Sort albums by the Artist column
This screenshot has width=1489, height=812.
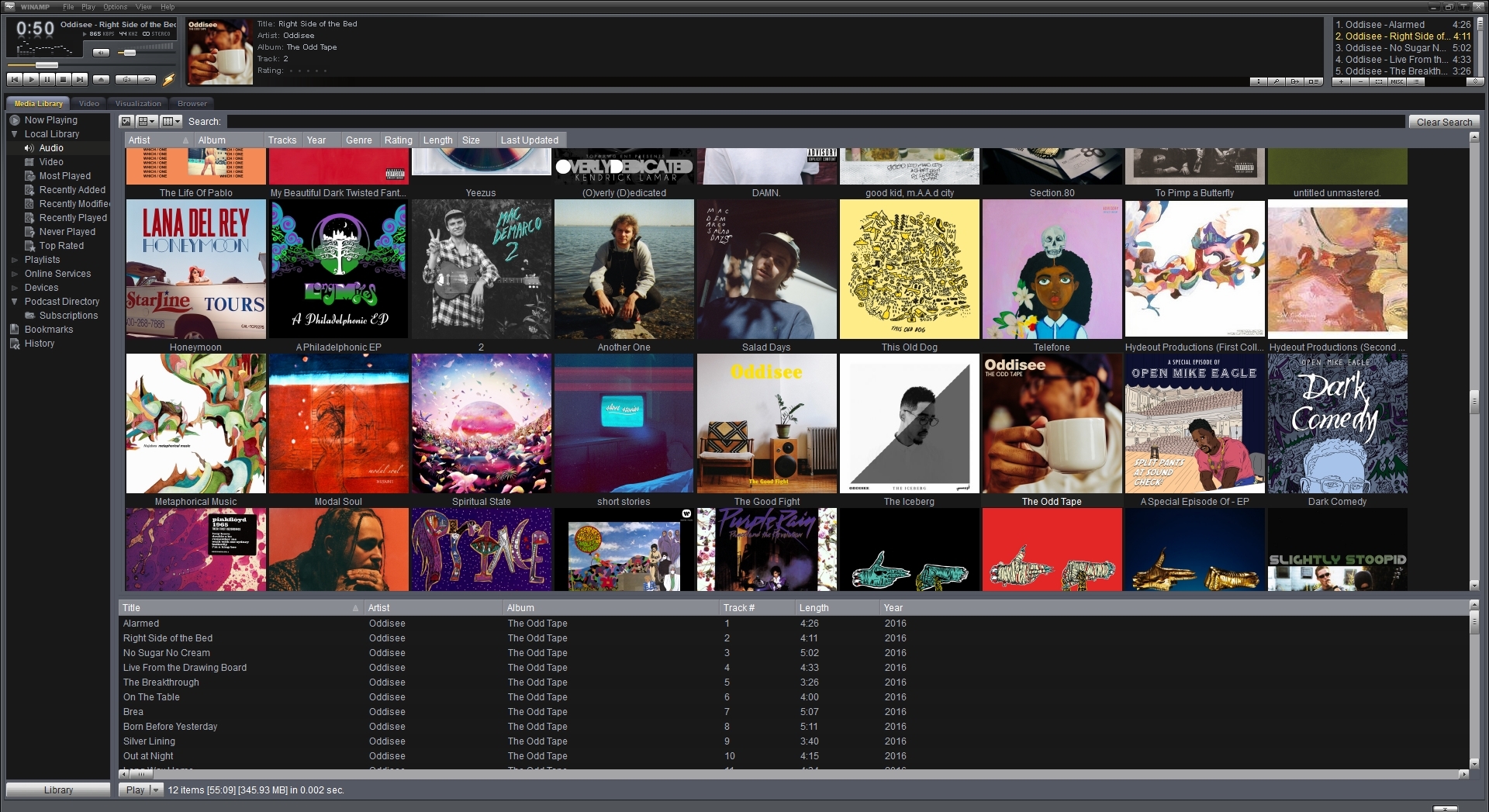[159, 140]
